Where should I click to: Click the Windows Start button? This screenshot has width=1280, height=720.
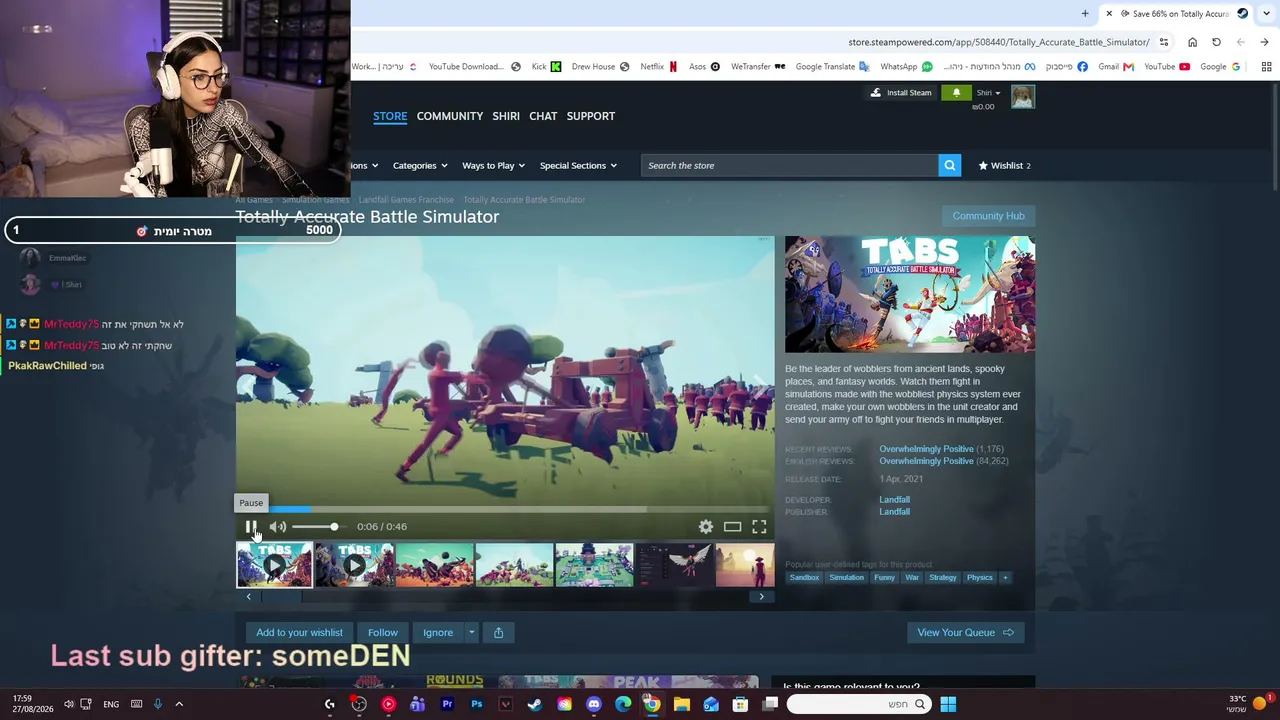[x=948, y=704]
